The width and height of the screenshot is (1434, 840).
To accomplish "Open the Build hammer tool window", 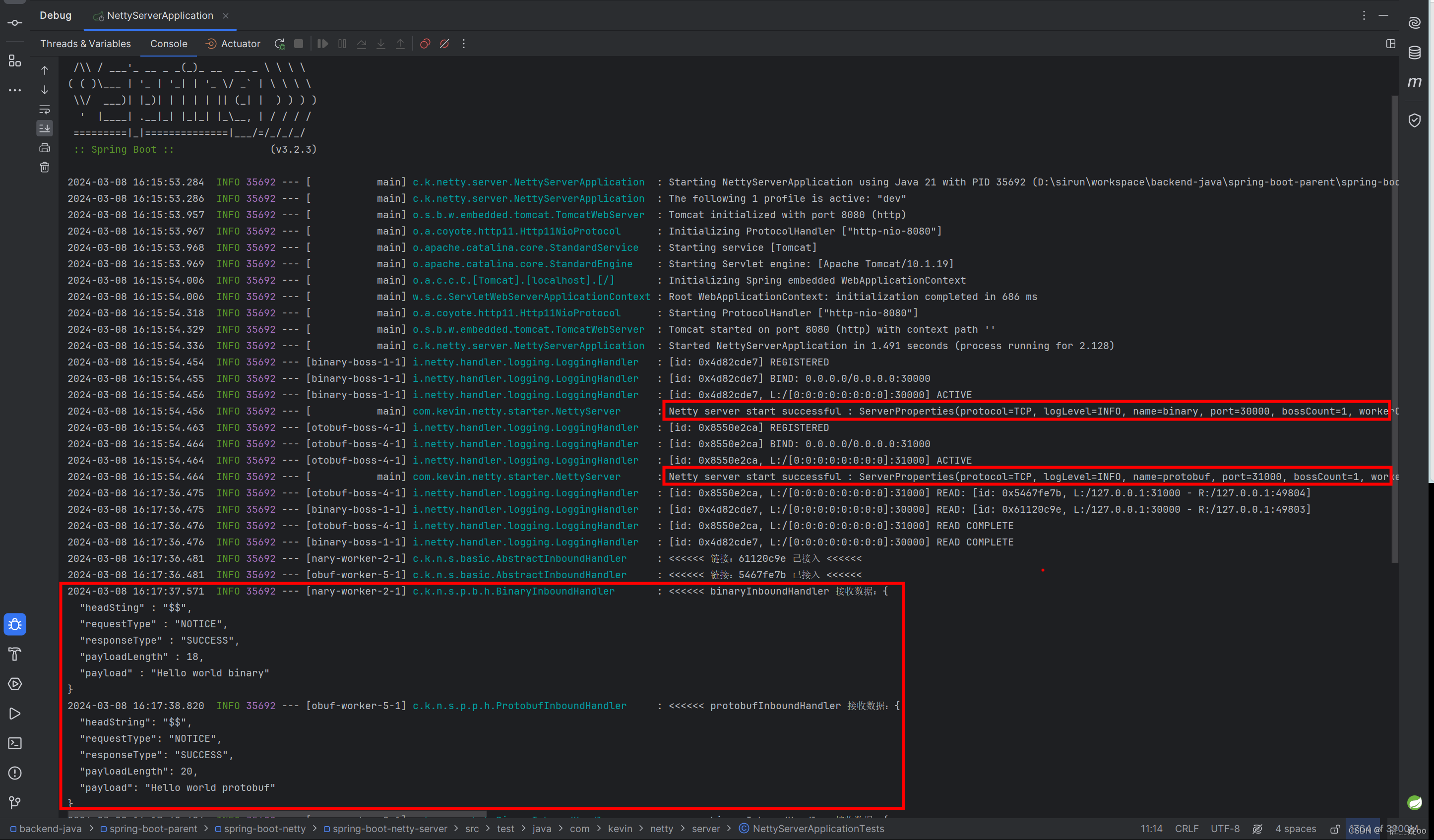I will click(x=15, y=654).
